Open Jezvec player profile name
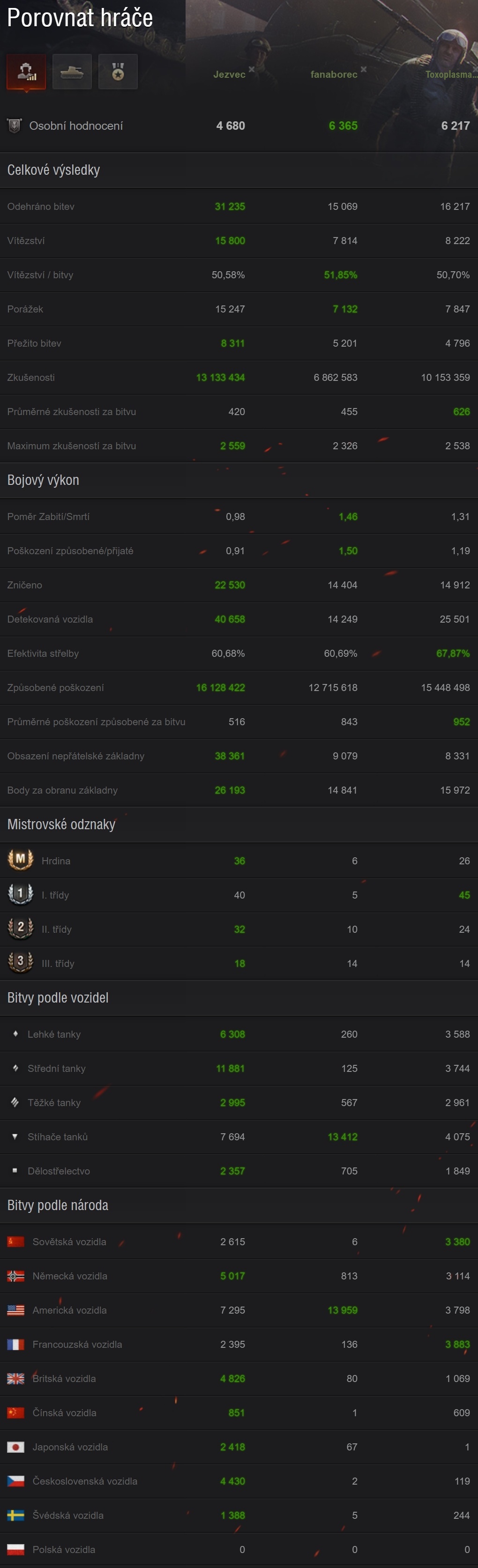 pyautogui.click(x=229, y=75)
